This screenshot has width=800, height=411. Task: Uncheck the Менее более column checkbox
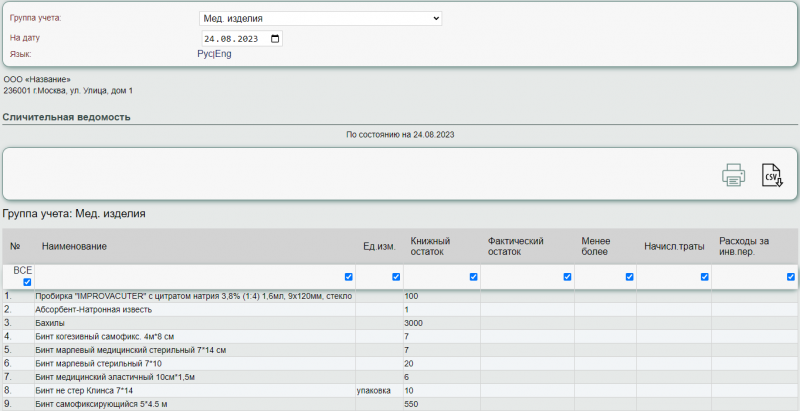tap(629, 277)
